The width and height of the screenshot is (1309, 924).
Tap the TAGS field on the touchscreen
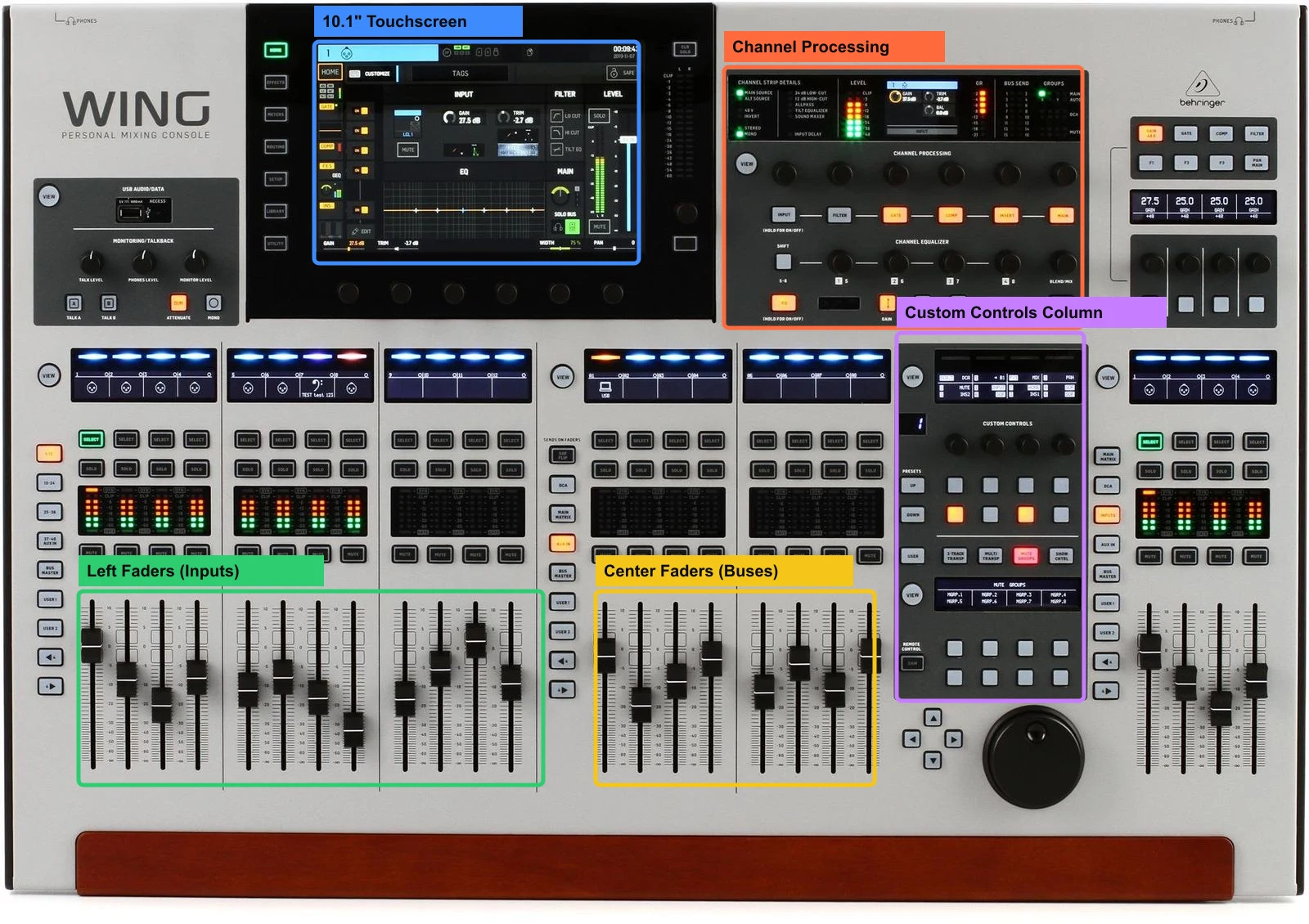click(x=460, y=74)
